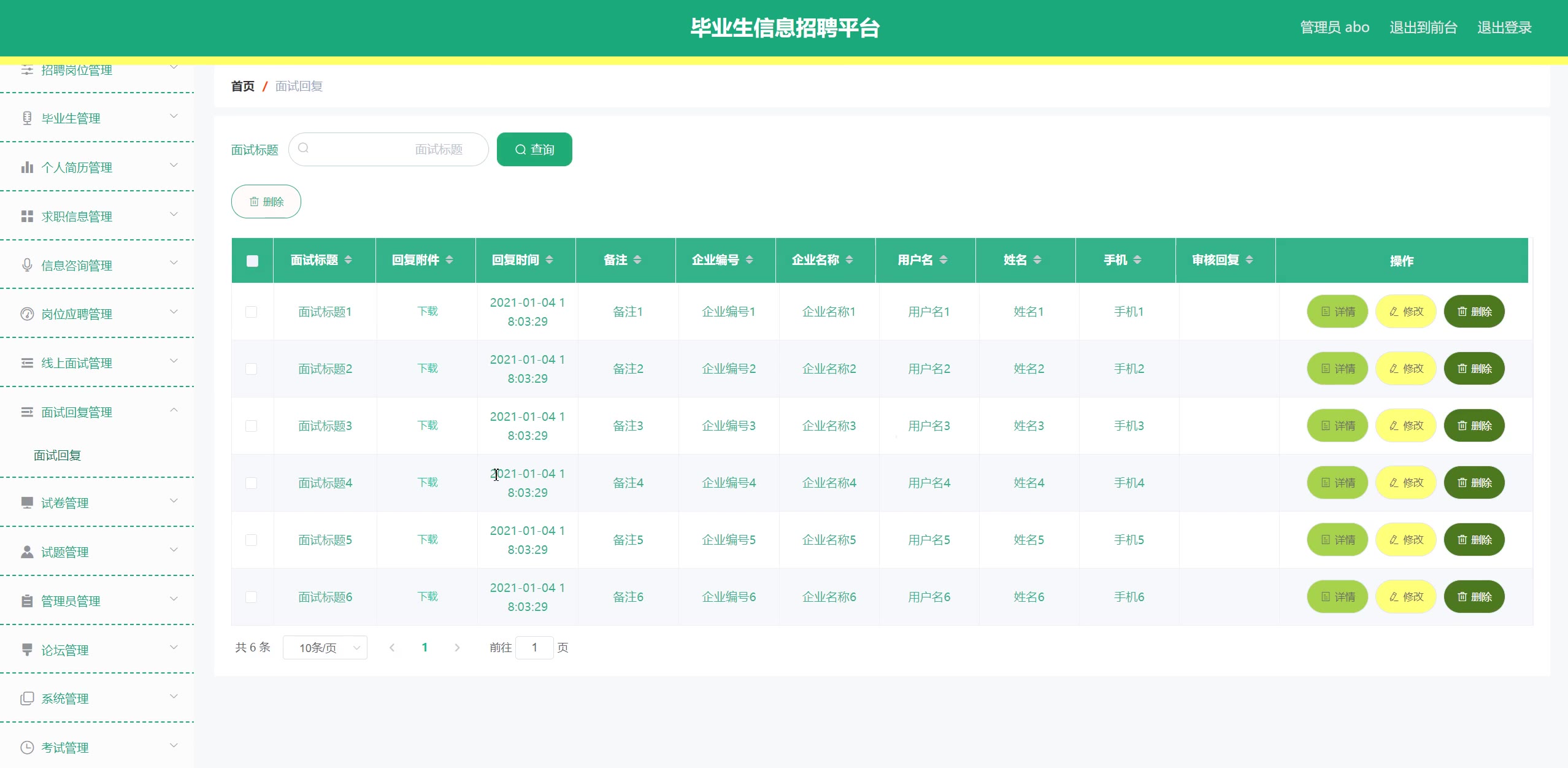Screen dimensions: 1568x768
Task: Check the row checkbox for 面试标题4
Action: pyautogui.click(x=251, y=483)
